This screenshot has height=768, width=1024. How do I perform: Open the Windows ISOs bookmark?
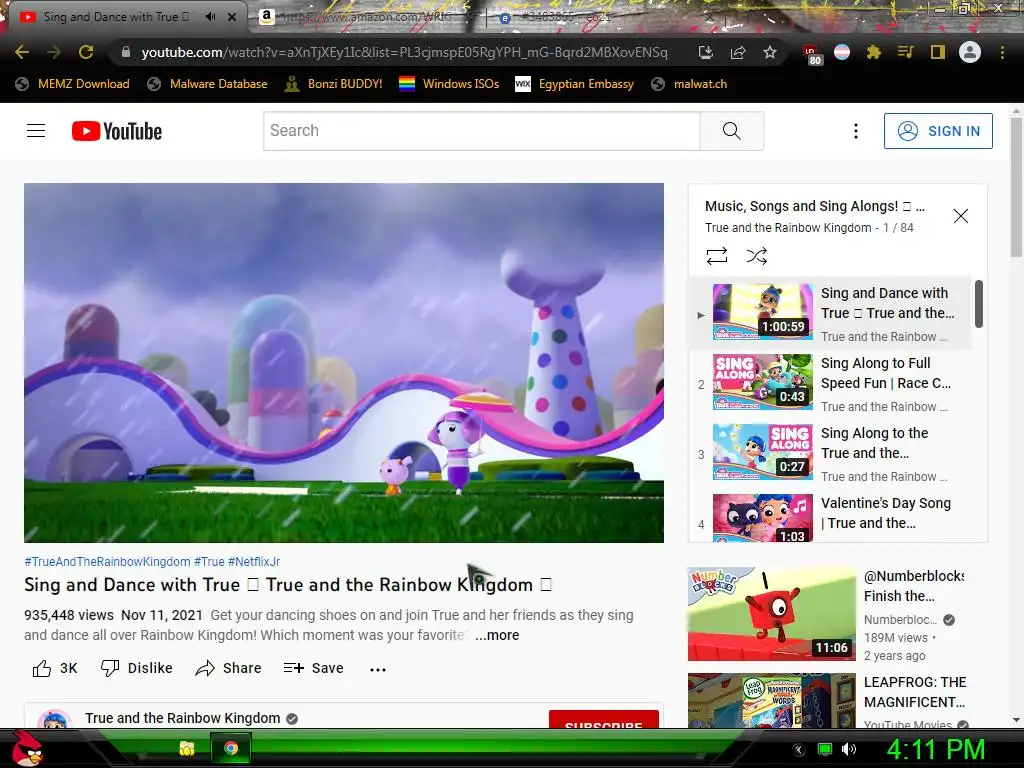tap(449, 84)
